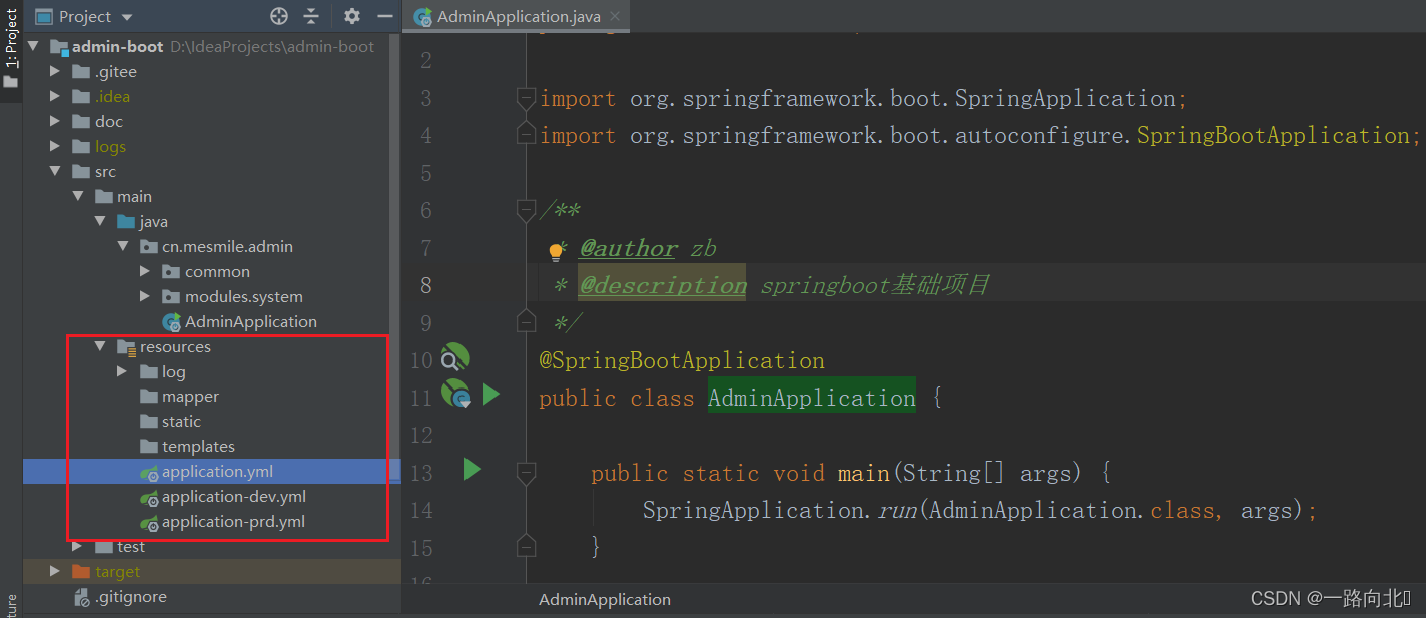
Task: Click the .gitee folder icon
Action: 81,72
